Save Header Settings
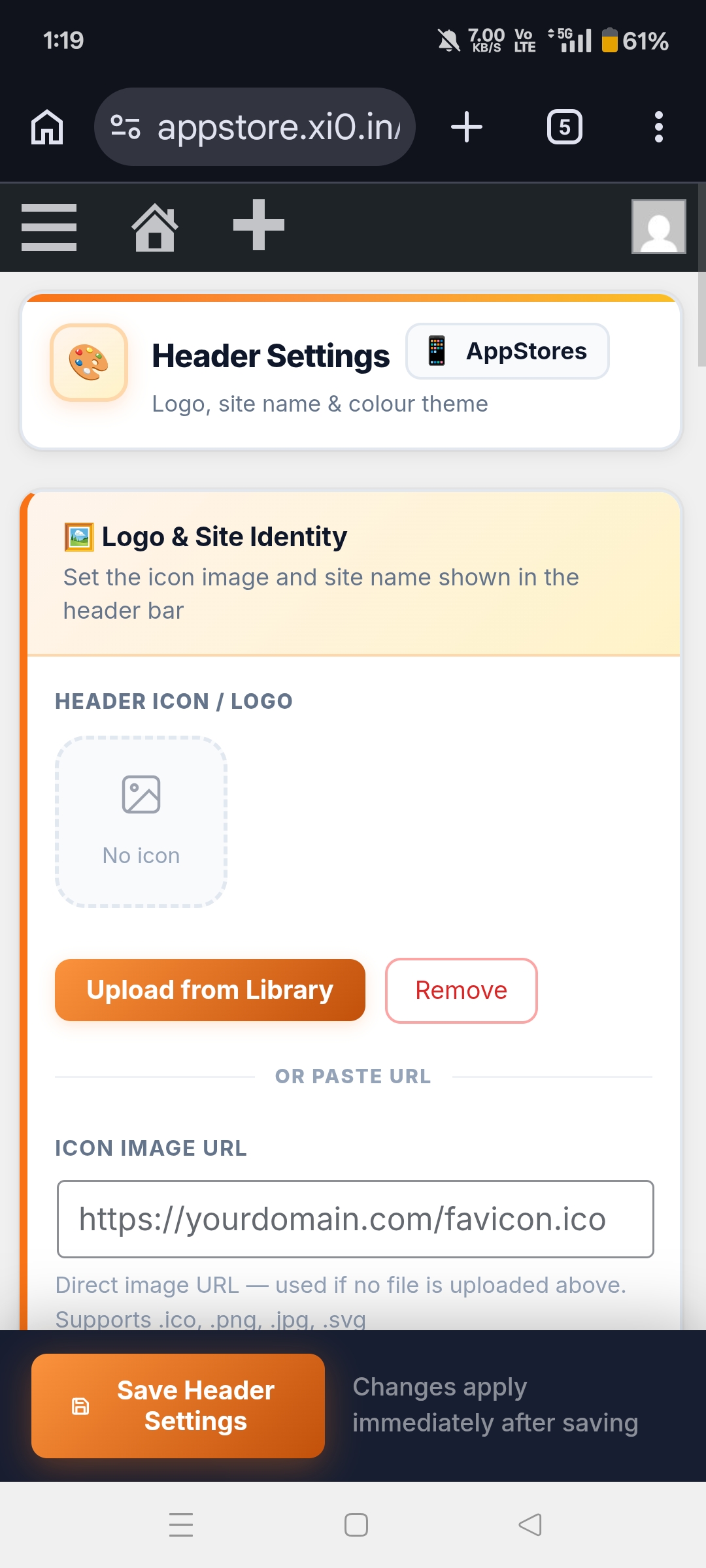Screen dimensions: 706x1568 pyautogui.click(x=178, y=1406)
